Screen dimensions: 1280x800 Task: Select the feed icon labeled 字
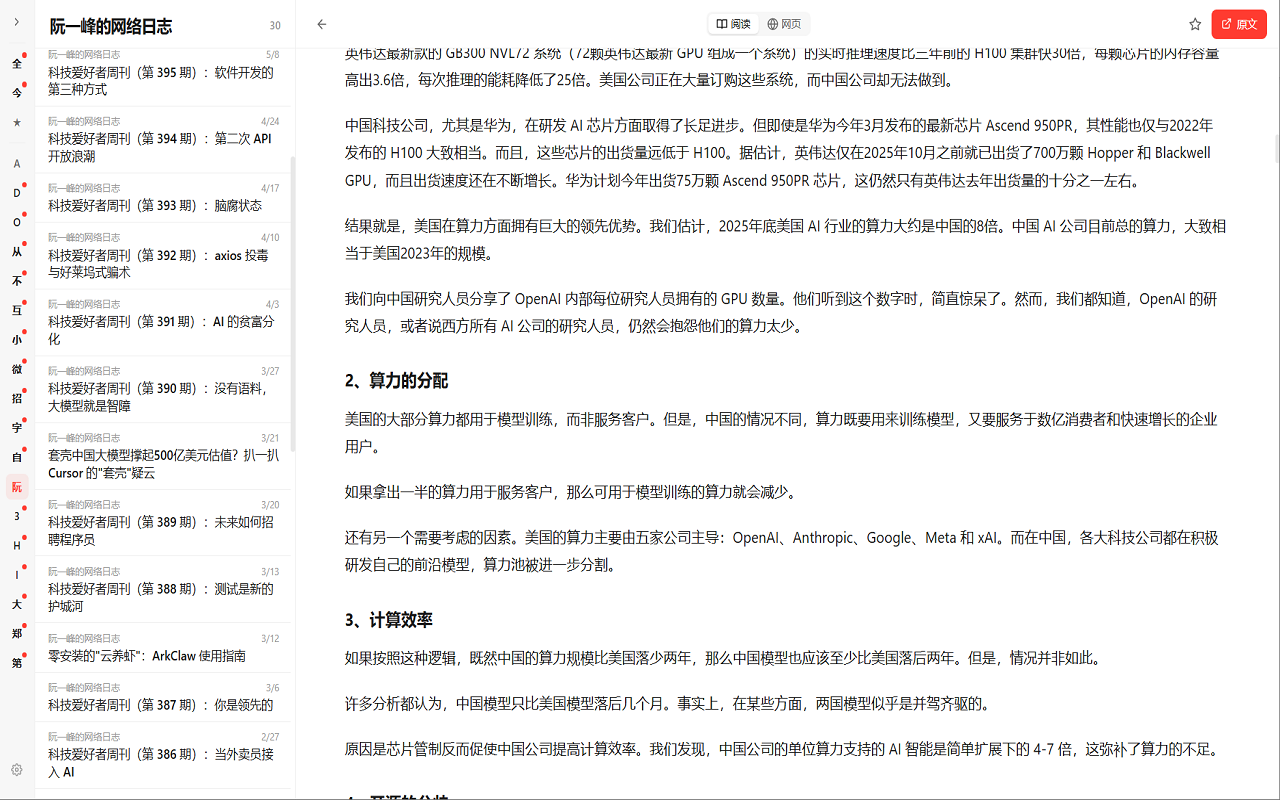coord(17,428)
